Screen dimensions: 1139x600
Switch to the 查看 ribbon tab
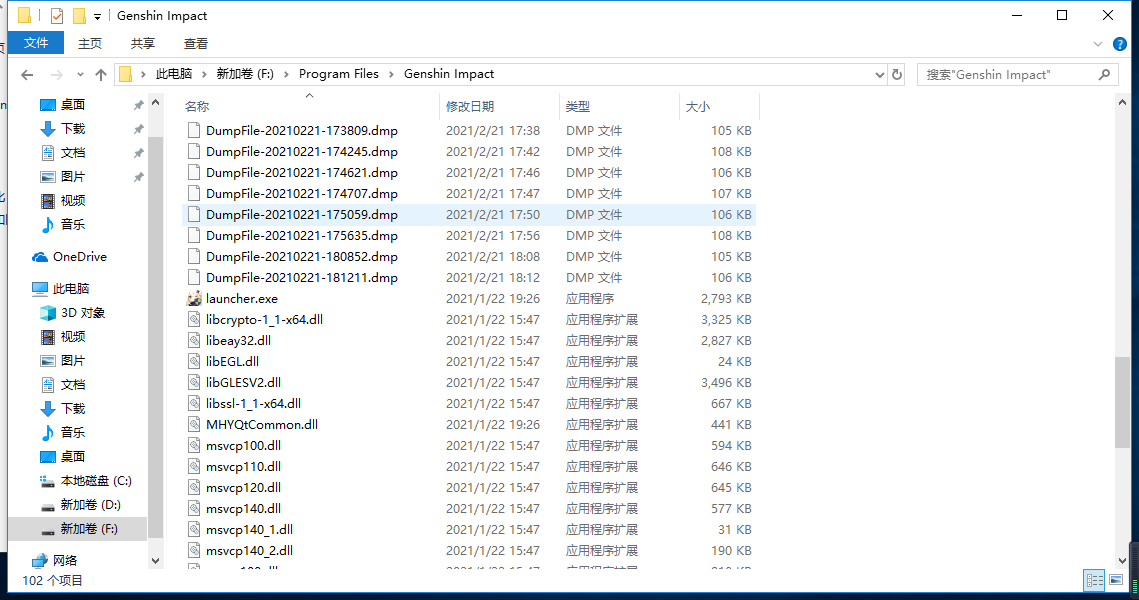coord(195,44)
